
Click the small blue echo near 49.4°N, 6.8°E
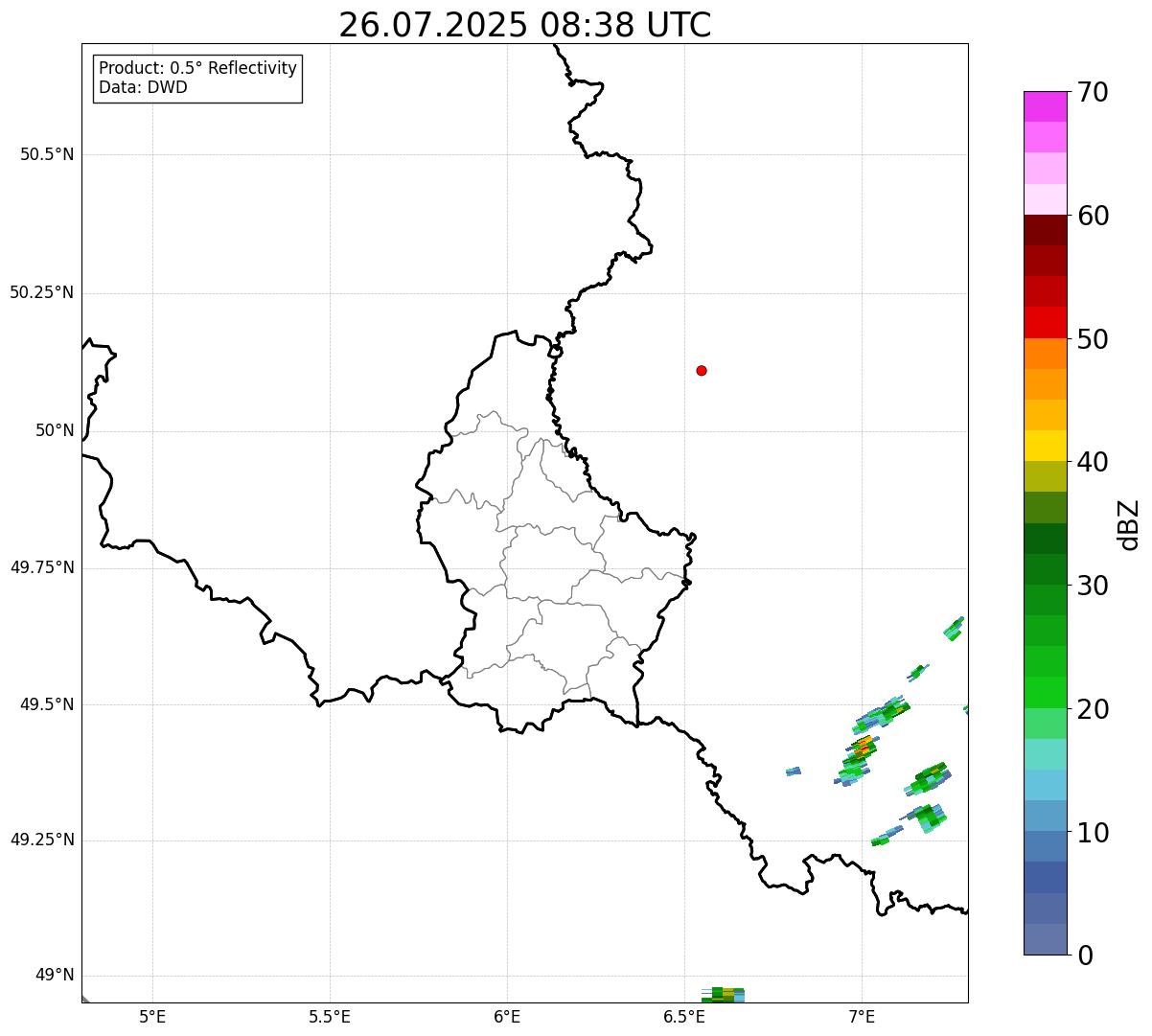(x=794, y=771)
